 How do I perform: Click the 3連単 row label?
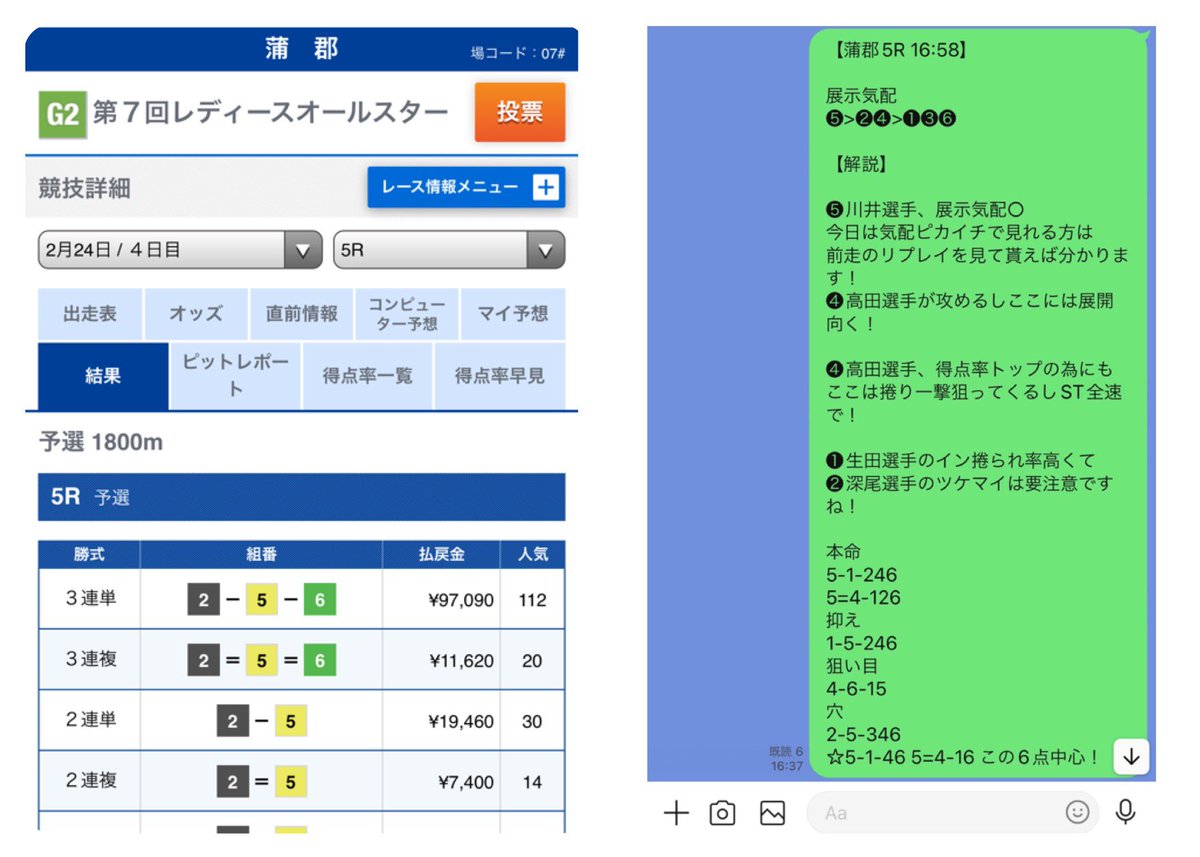91,599
